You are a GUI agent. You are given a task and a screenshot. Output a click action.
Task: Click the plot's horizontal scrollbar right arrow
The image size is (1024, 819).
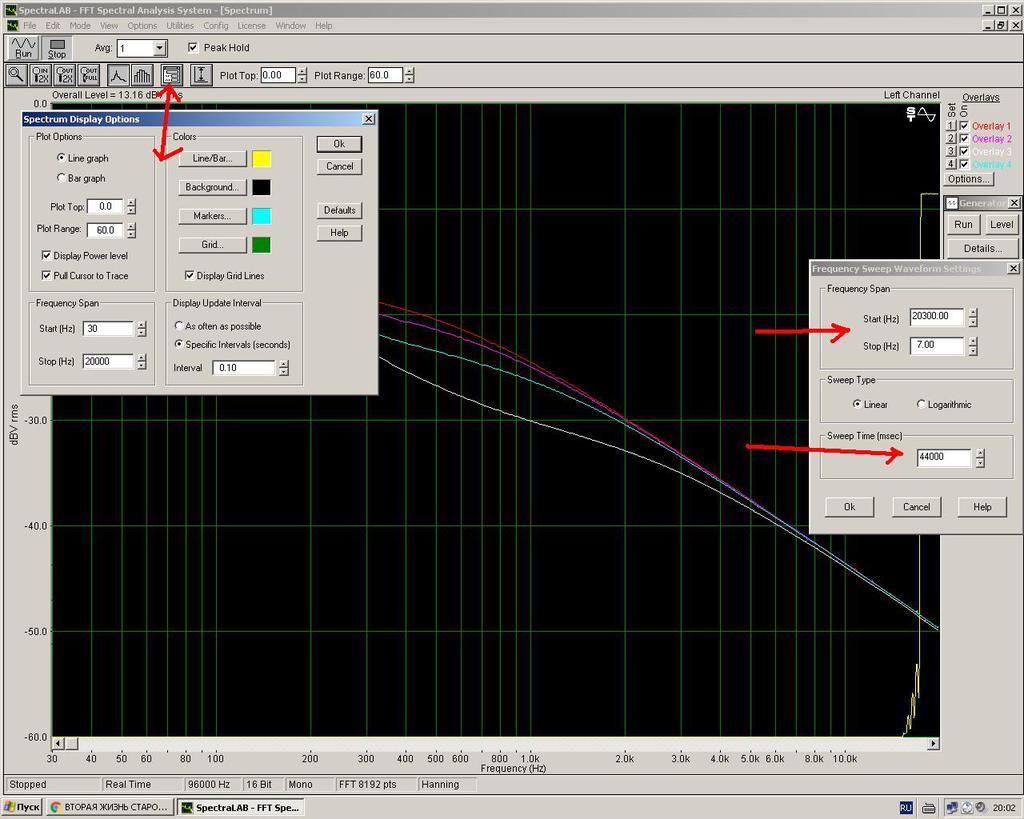pyautogui.click(x=933, y=743)
